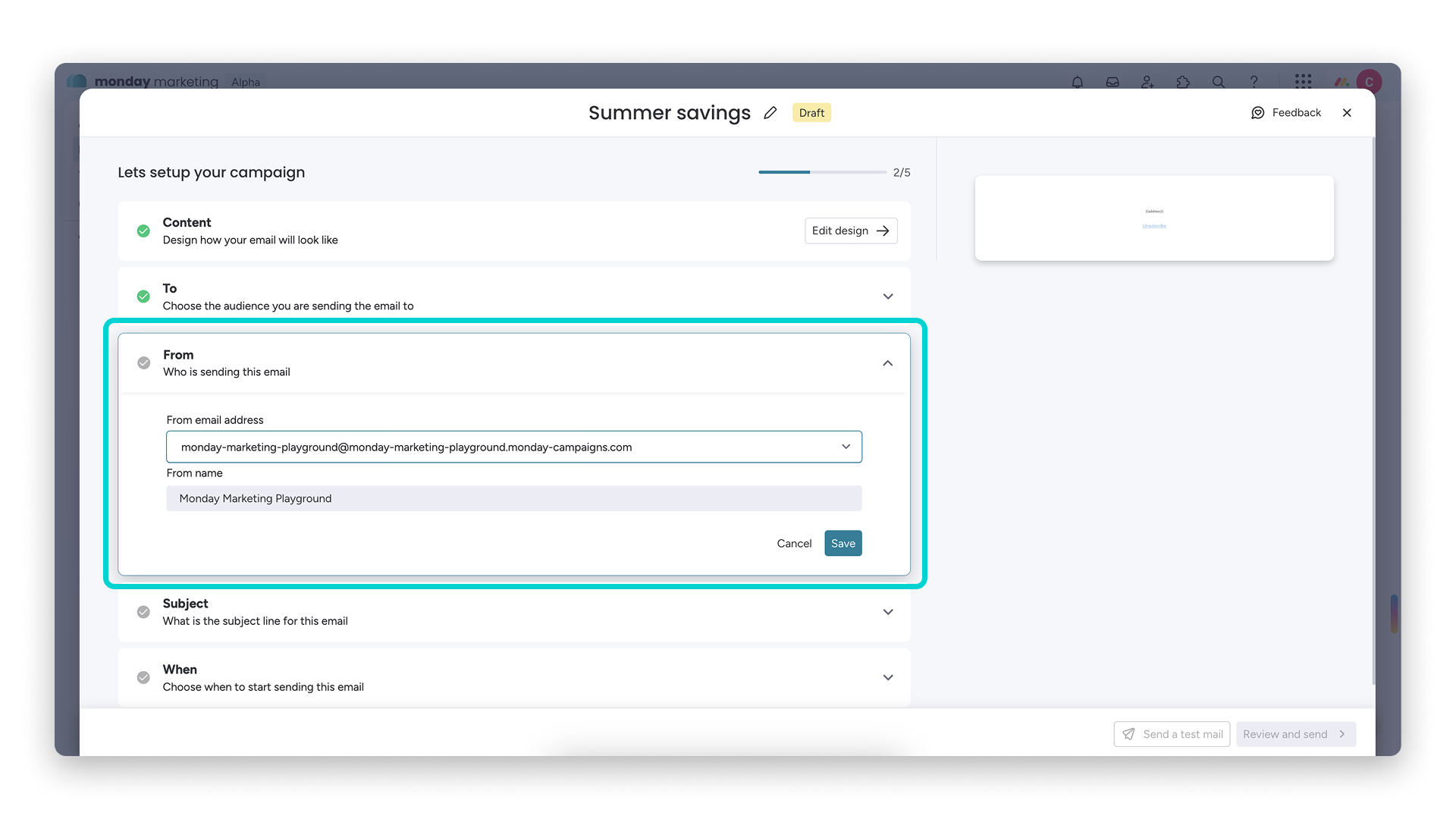Click the dialog vertical scrollbar

(x=1373, y=409)
